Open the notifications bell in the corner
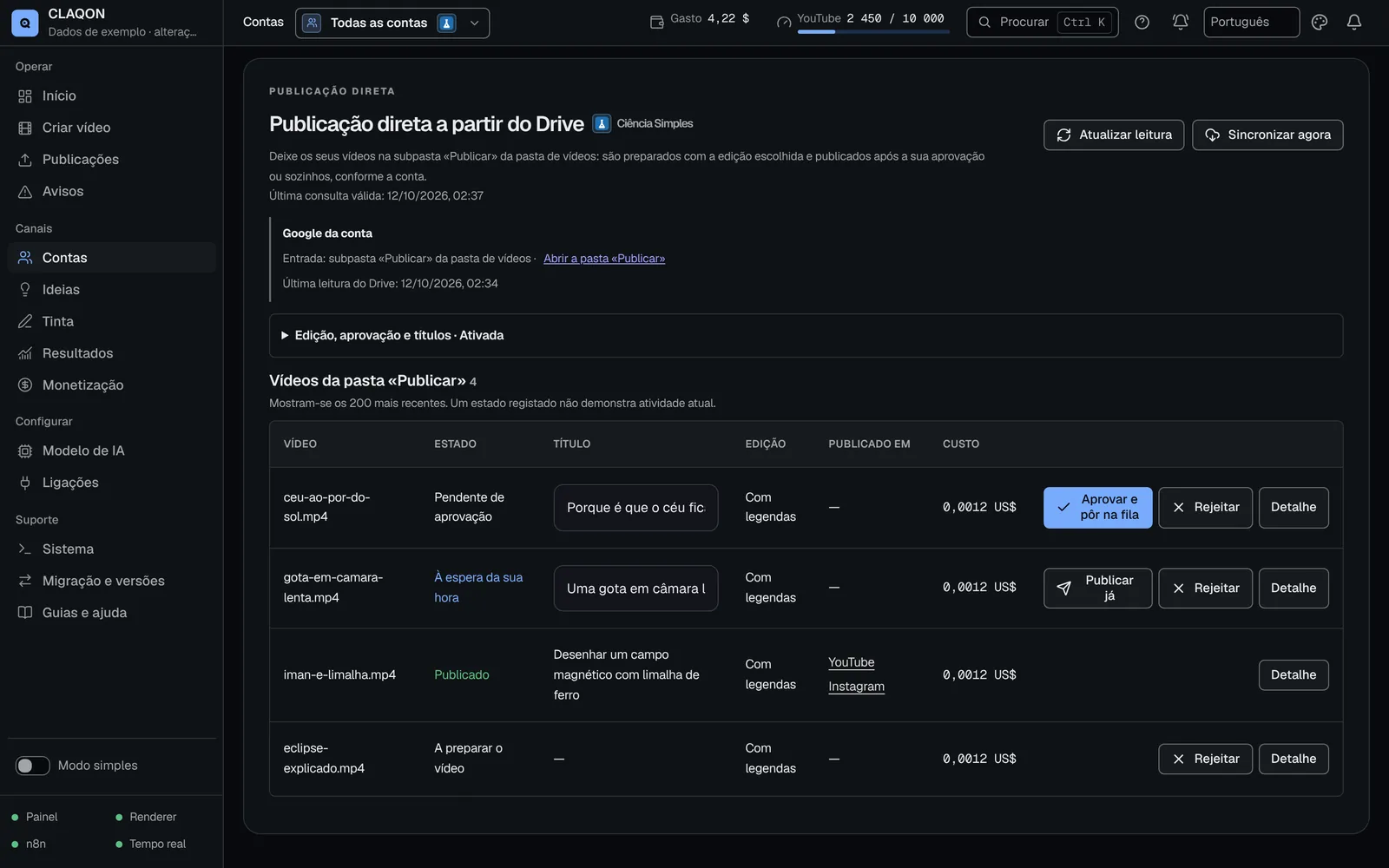 (x=1354, y=23)
